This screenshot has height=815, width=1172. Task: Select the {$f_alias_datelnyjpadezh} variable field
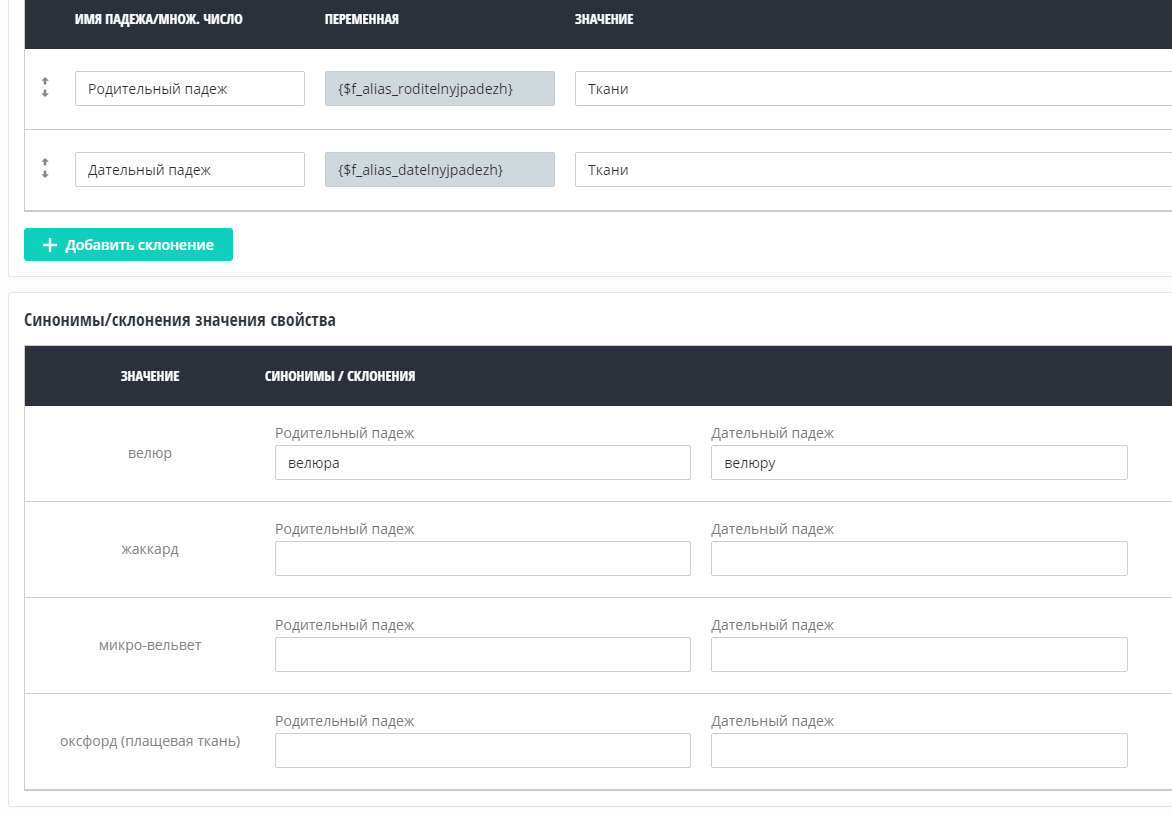[x=439, y=170]
